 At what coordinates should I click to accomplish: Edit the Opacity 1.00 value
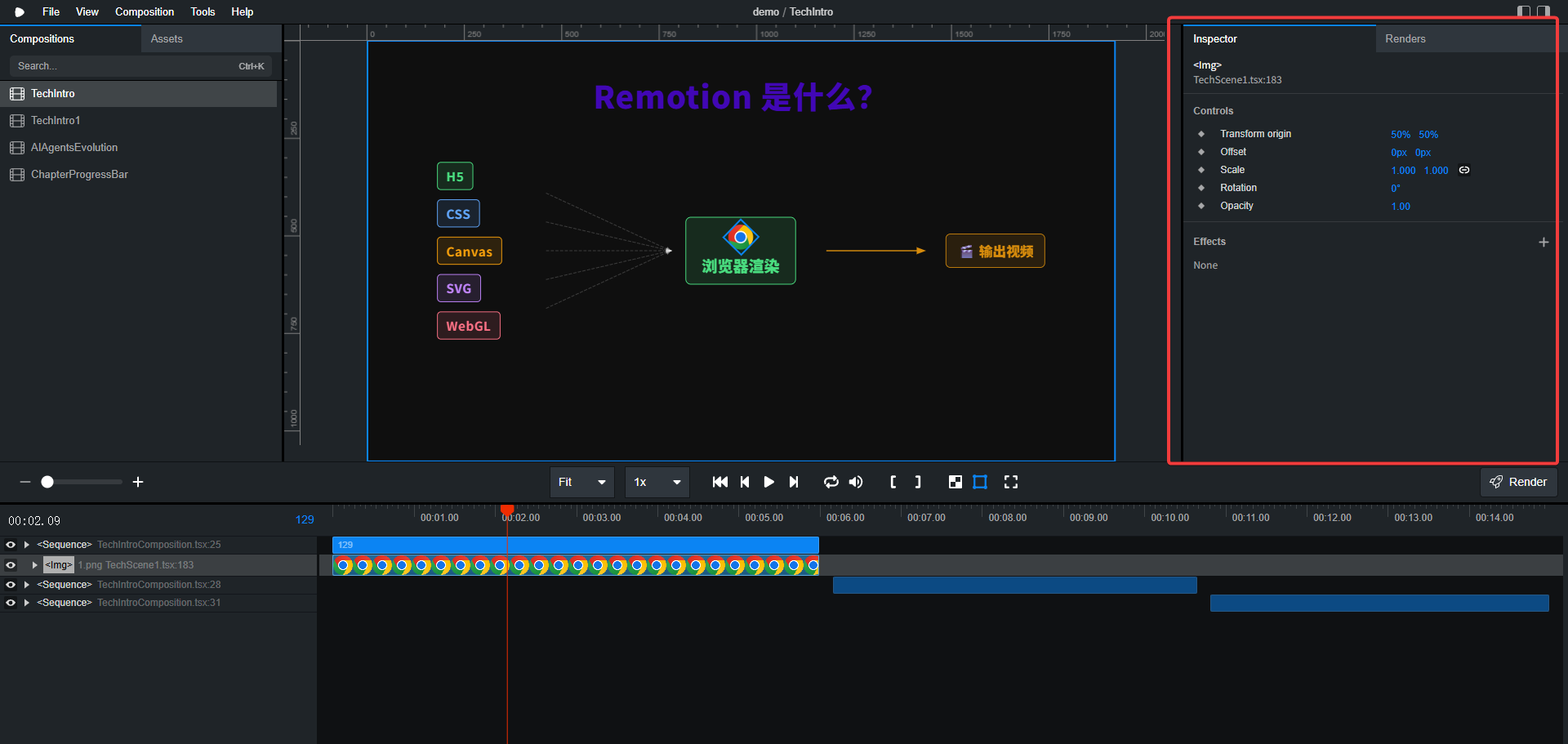click(1401, 207)
